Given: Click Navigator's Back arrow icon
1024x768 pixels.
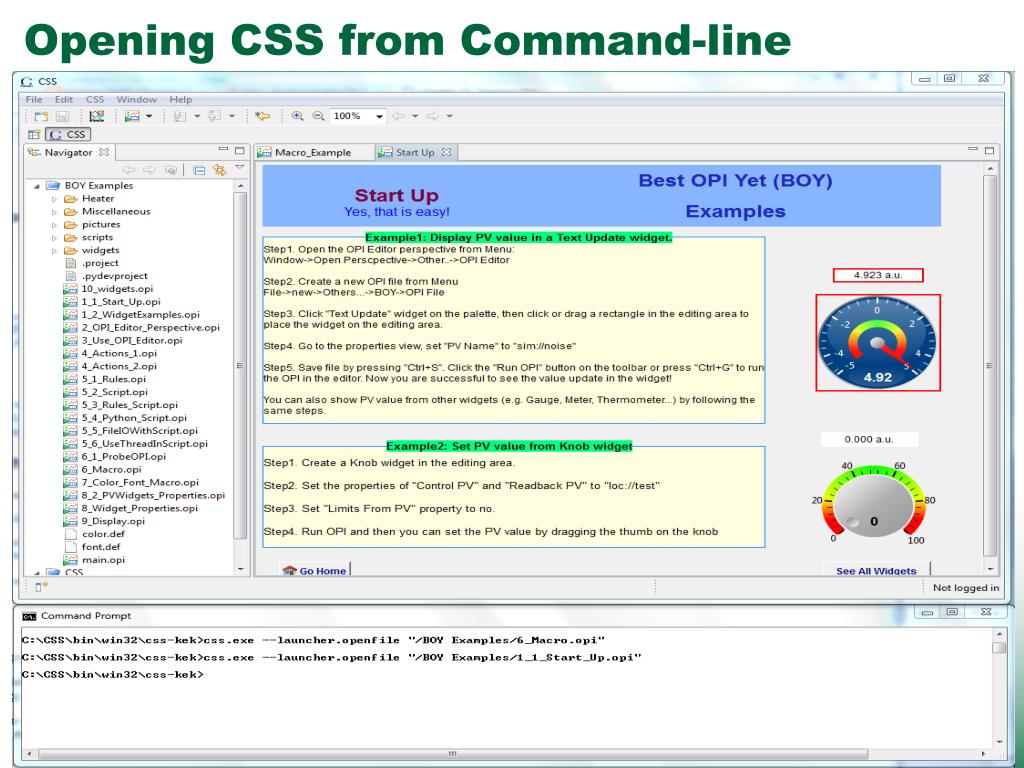Looking at the screenshot, I should coord(129,170).
